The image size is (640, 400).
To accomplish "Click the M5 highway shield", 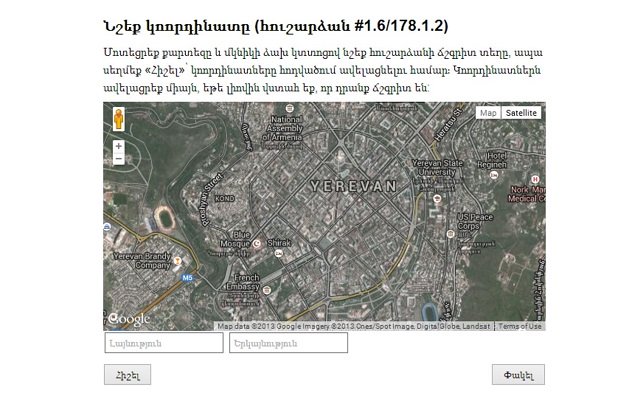I will [x=187, y=278].
